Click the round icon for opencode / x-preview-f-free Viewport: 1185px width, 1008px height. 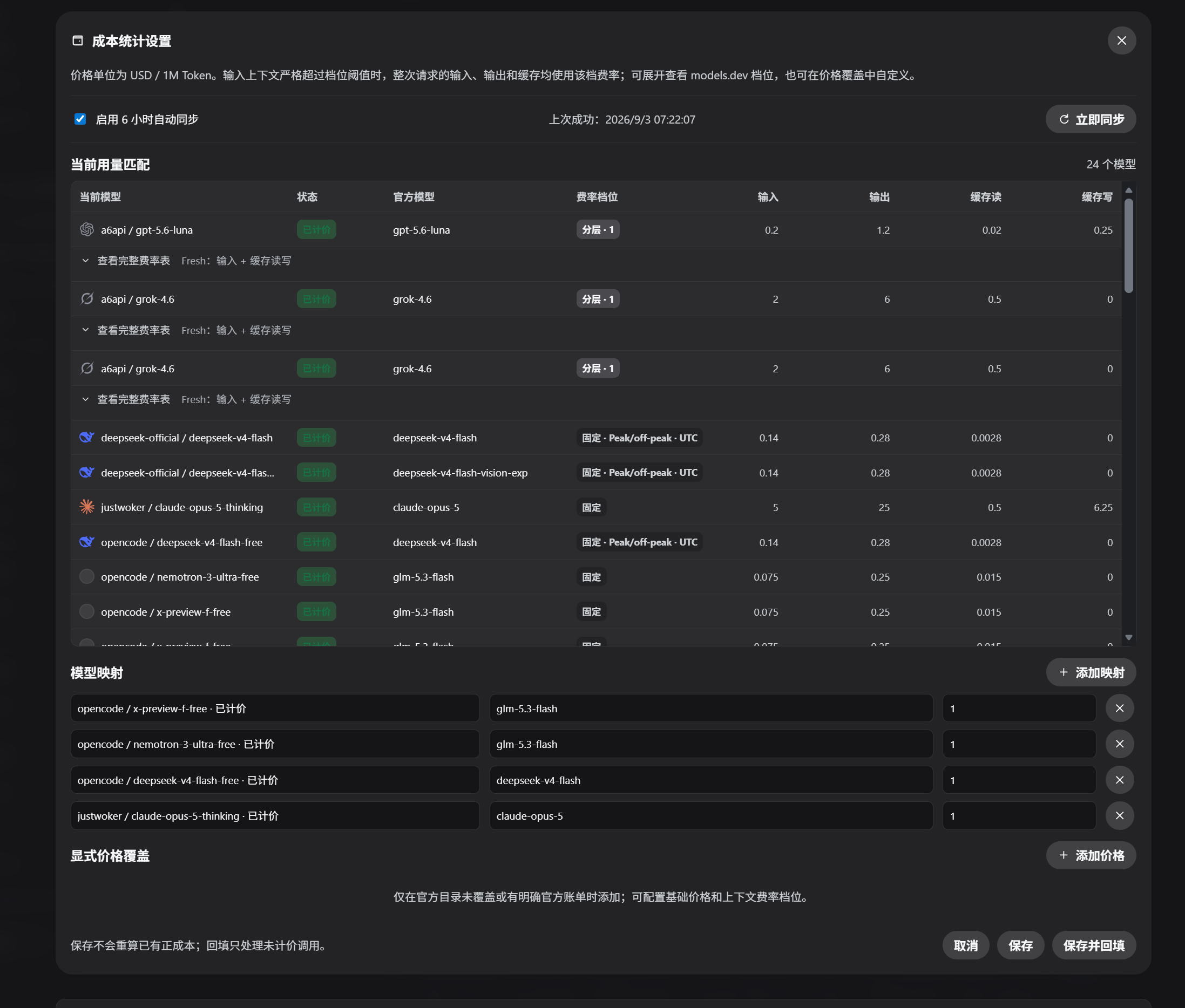pyautogui.click(x=87, y=611)
